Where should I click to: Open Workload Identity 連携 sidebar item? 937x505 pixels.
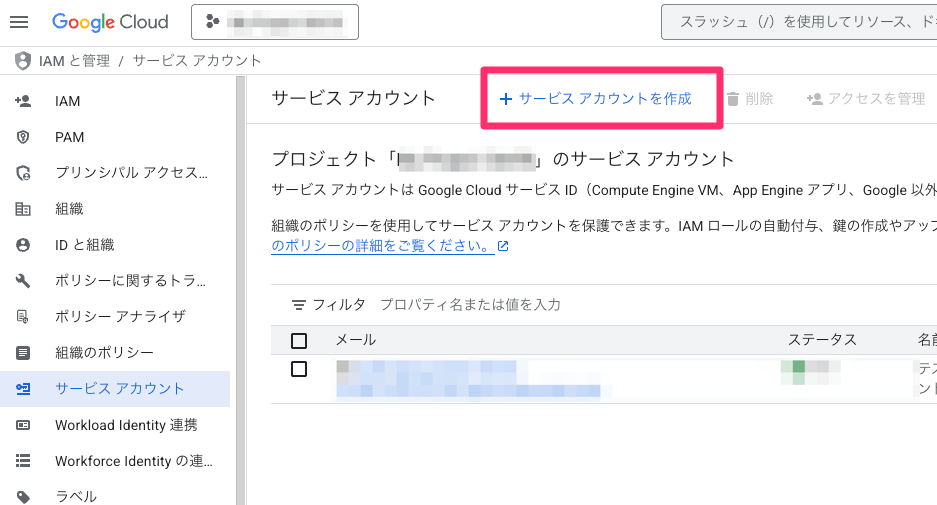[x=126, y=425]
